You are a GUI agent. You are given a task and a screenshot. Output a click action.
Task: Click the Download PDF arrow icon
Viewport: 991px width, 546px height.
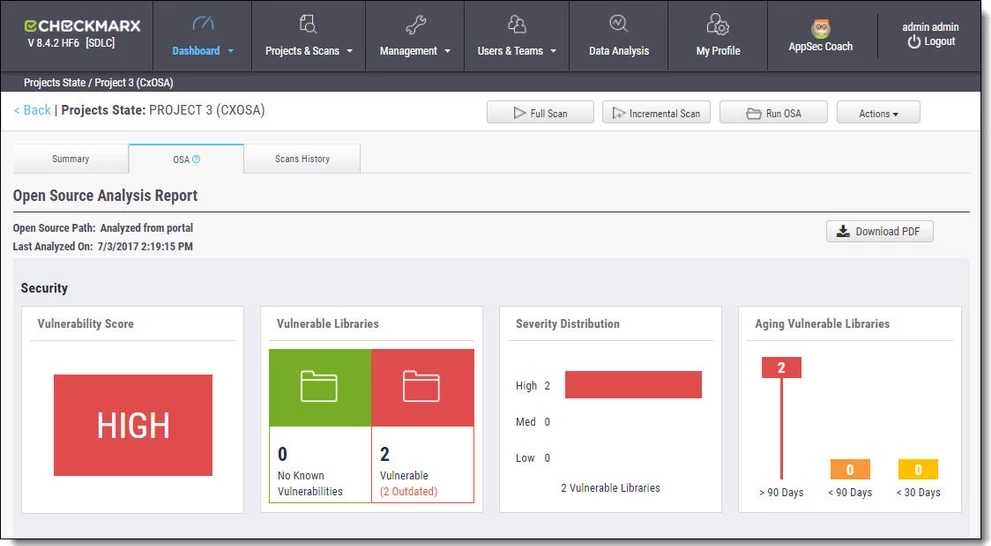(843, 231)
